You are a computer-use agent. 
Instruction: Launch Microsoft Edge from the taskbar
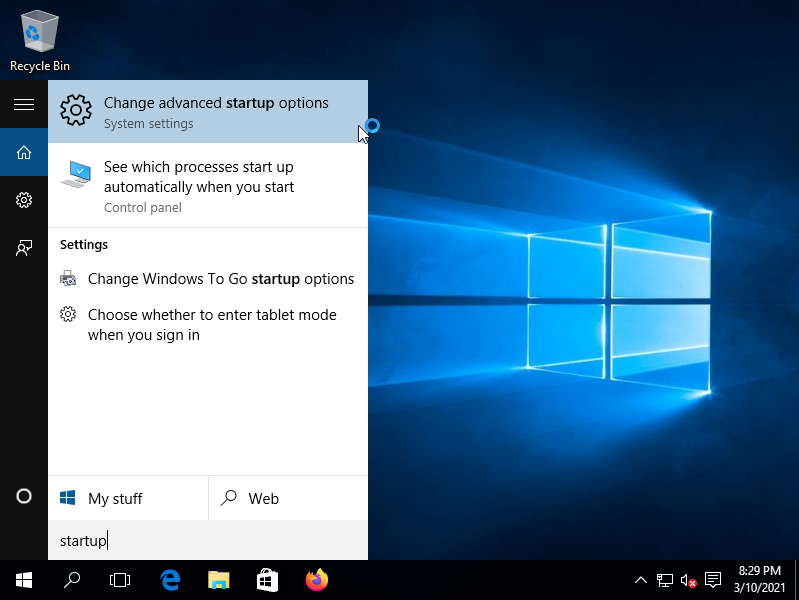(x=170, y=579)
